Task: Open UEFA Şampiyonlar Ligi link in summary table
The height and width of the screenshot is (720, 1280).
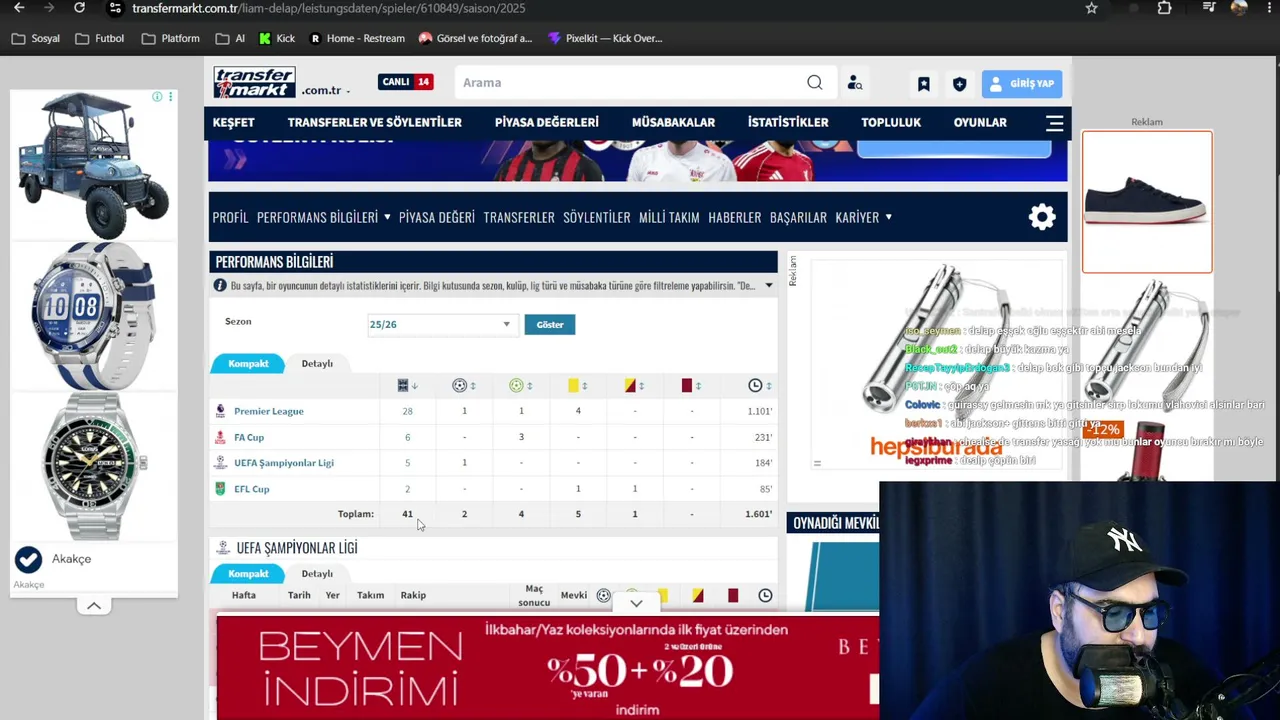Action: coord(284,463)
